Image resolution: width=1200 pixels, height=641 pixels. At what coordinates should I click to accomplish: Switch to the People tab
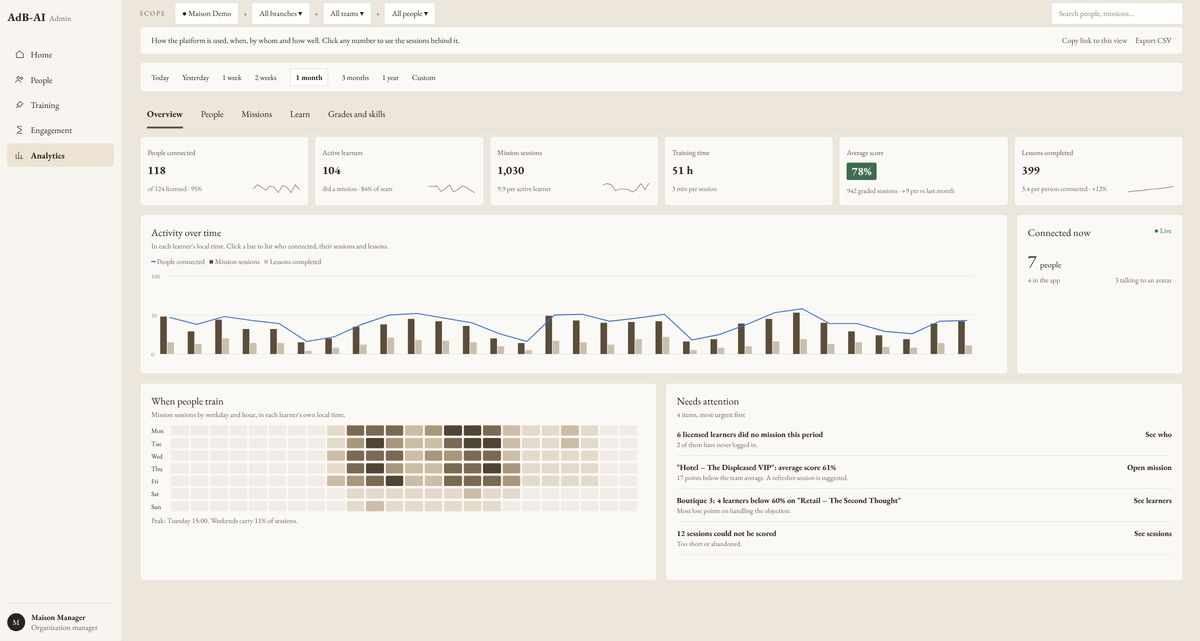[212, 114]
